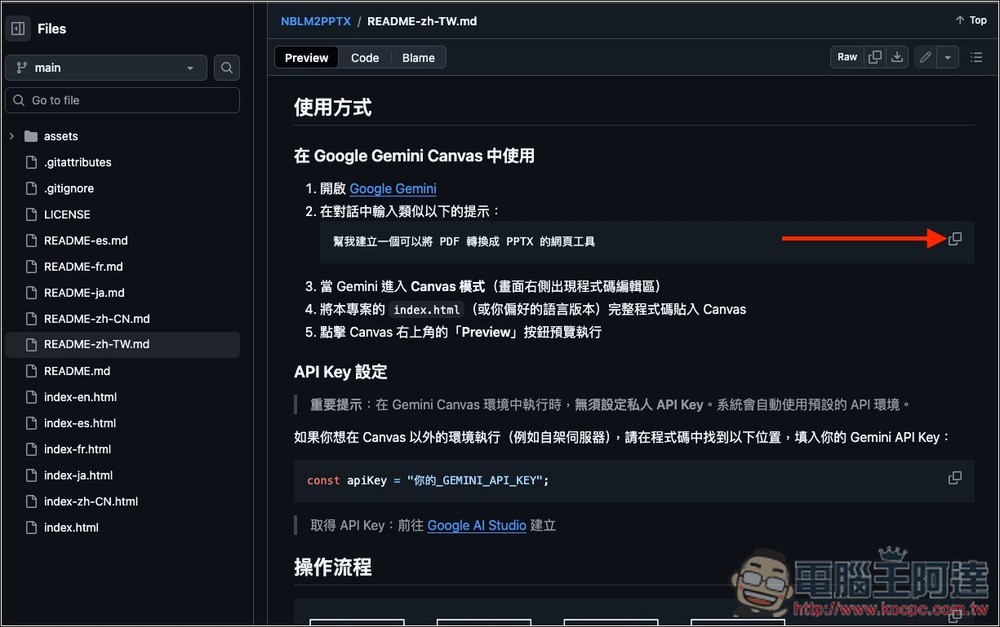Open the .gitattributes file
Viewport: 1000px width, 627px height.
pos(77,162)
